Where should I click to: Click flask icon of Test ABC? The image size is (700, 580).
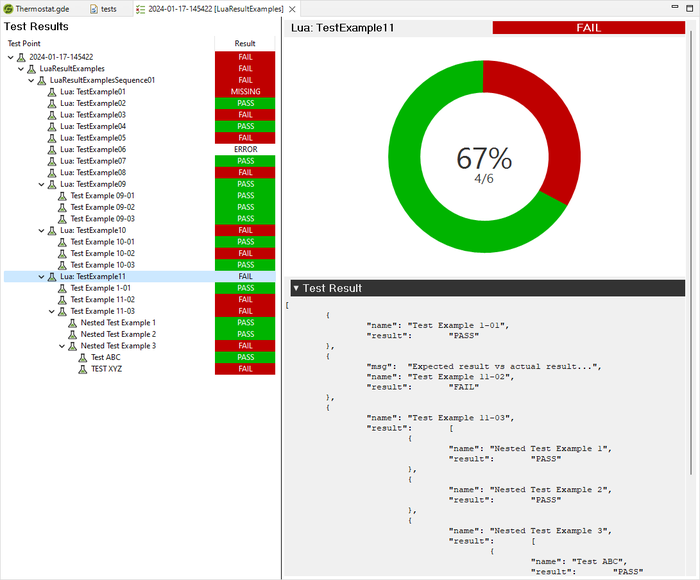point(83,358)
